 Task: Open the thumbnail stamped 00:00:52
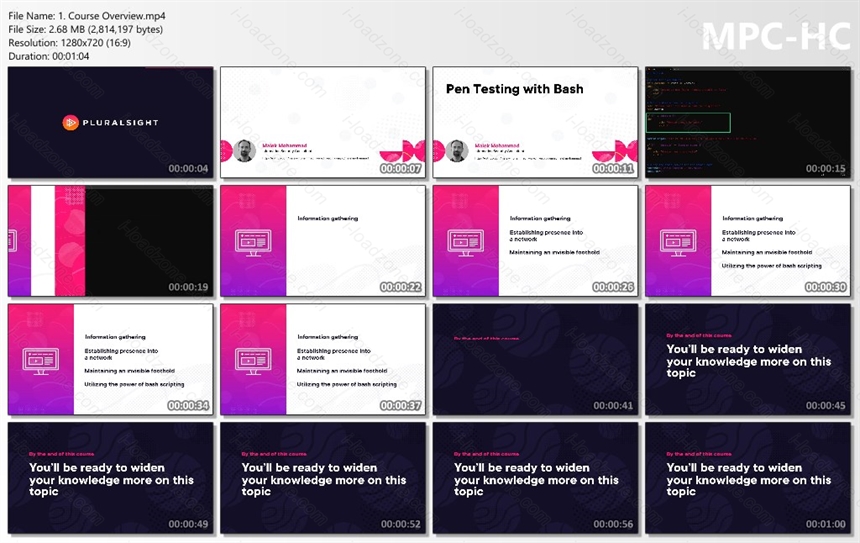323,478
